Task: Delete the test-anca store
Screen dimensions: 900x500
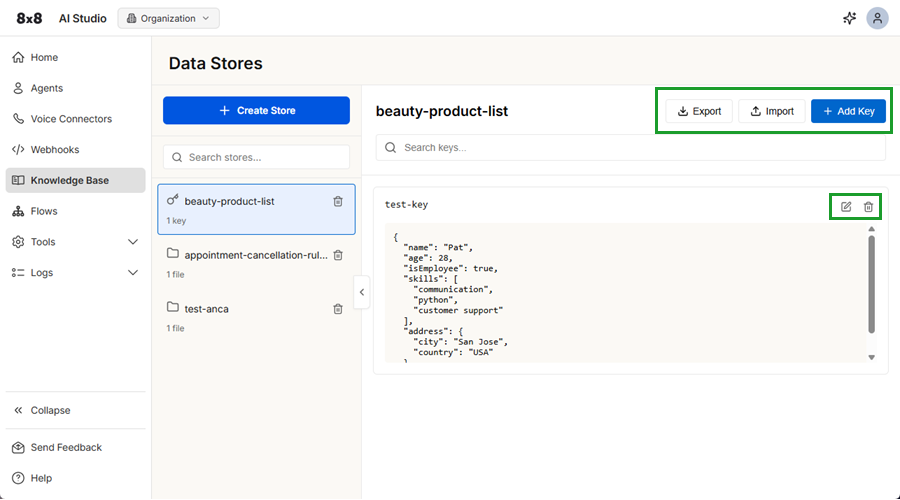Action: (338, 309)
